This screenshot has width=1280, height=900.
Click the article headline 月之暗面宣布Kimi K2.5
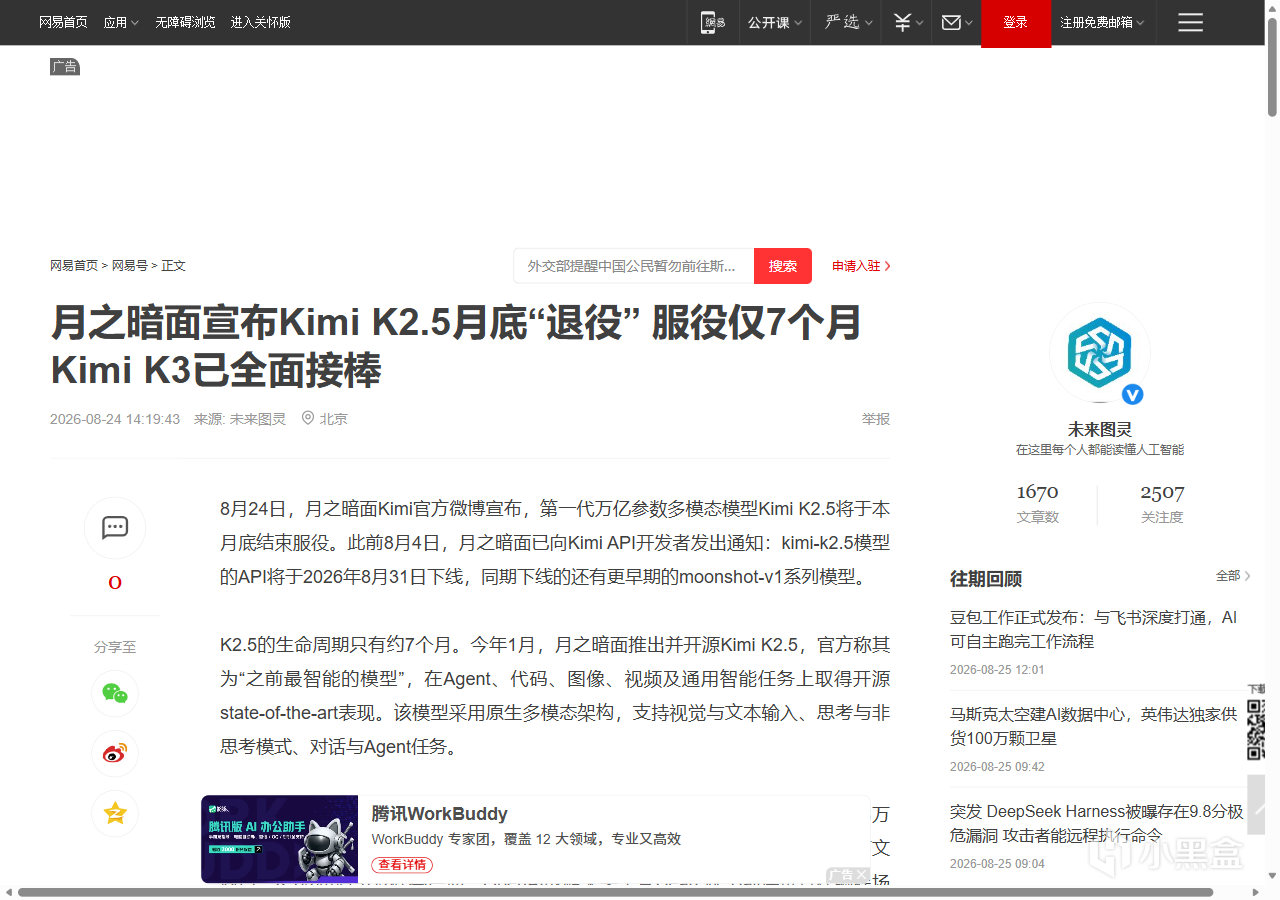tap(456, 347)
